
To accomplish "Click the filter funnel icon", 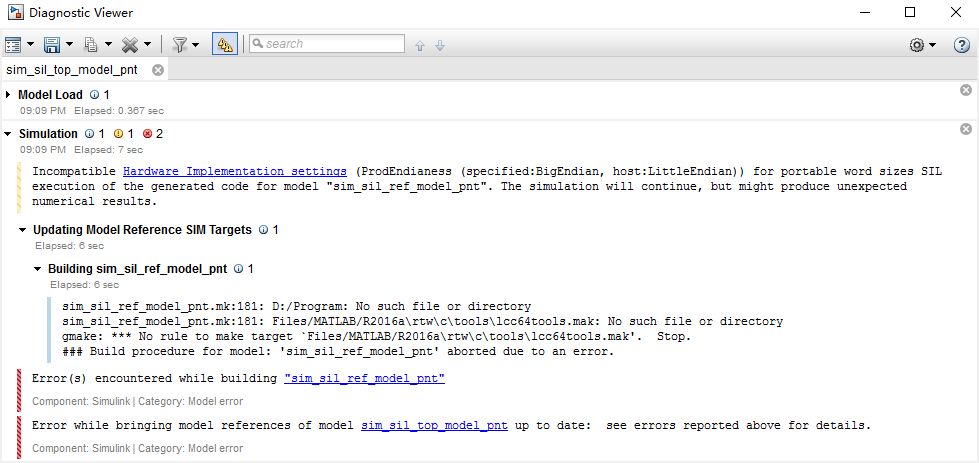I will click(180, 44).
